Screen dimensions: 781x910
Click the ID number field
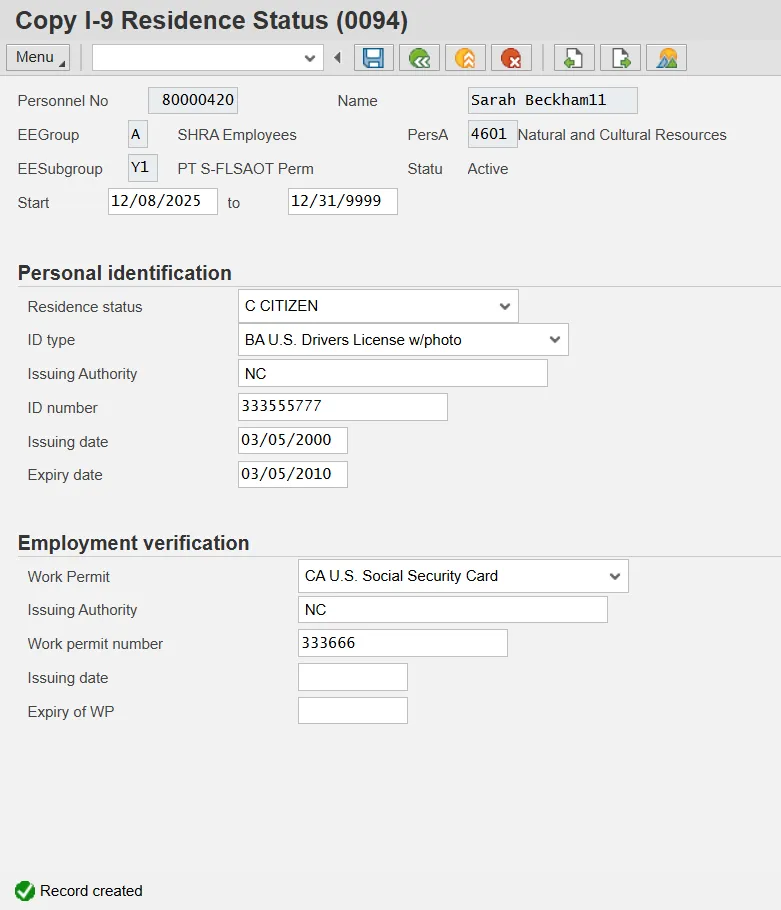coord(342,407)
